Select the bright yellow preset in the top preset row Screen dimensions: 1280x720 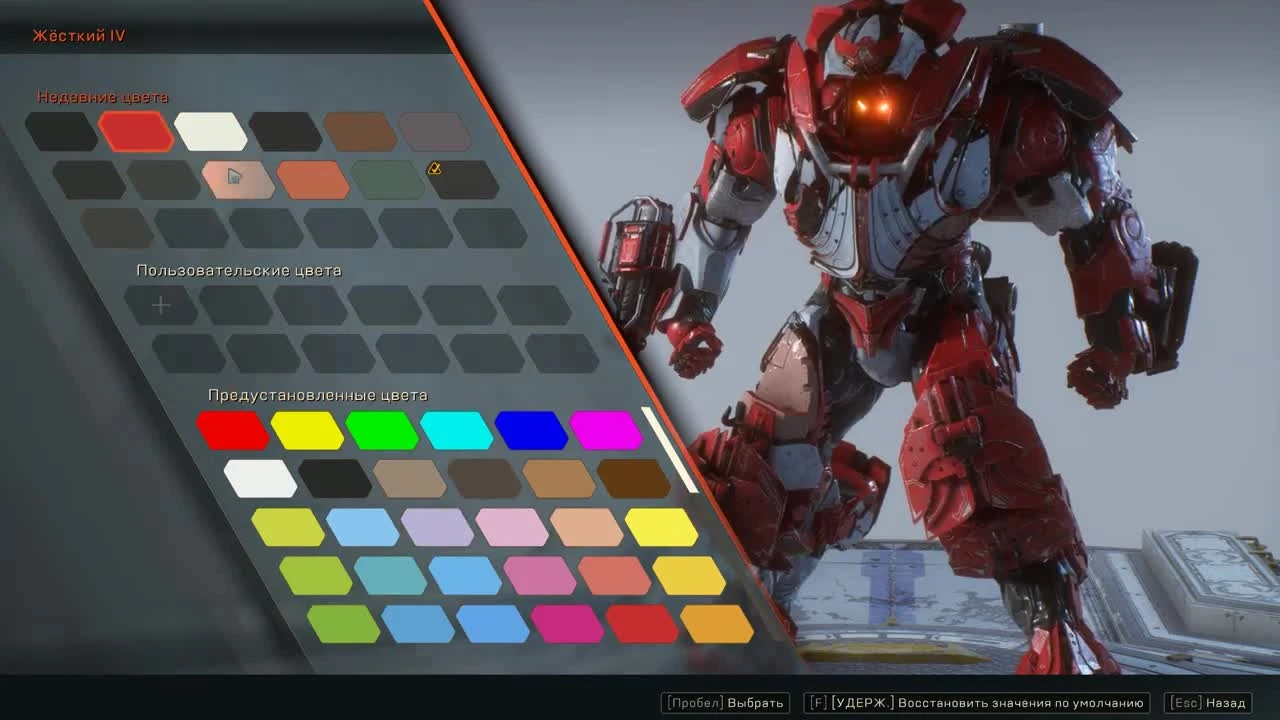[x=308, y=430]
